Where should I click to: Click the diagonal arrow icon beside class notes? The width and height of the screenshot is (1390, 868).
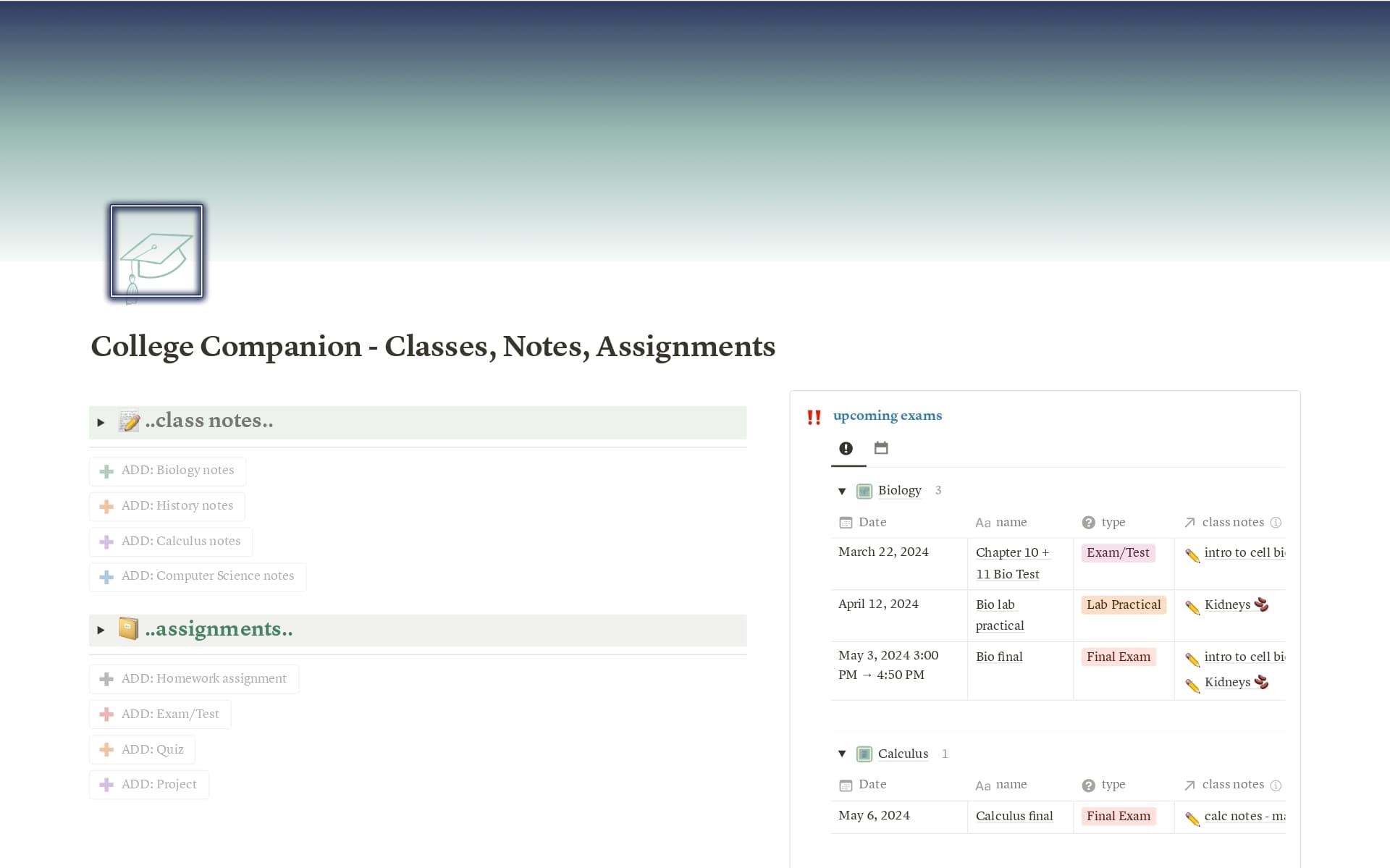[x=1191, y=522]
